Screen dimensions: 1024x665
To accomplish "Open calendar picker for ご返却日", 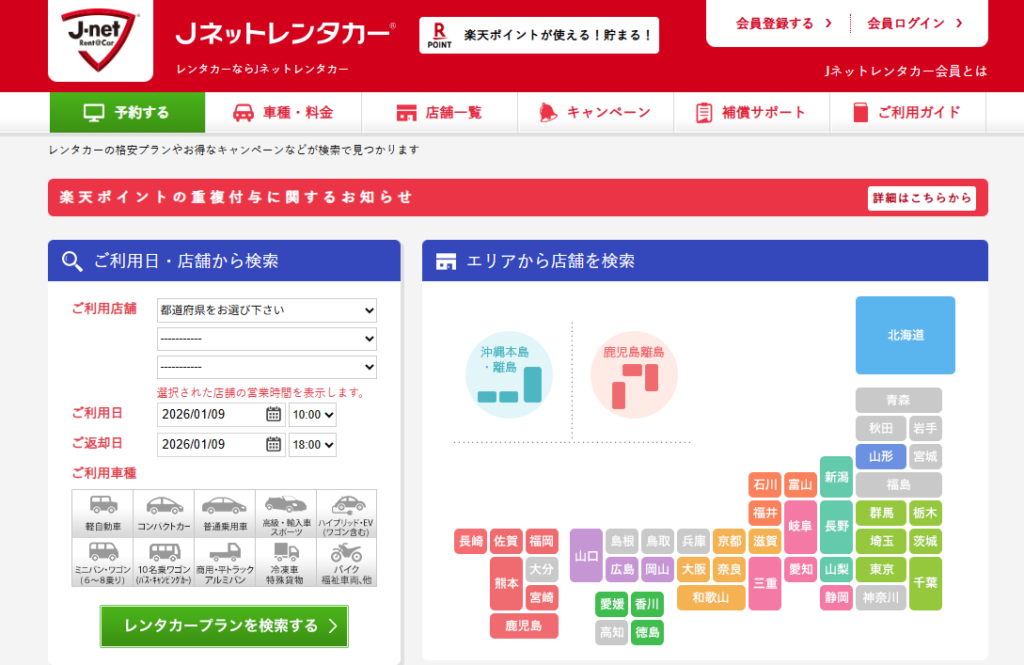I will (273, 445).
